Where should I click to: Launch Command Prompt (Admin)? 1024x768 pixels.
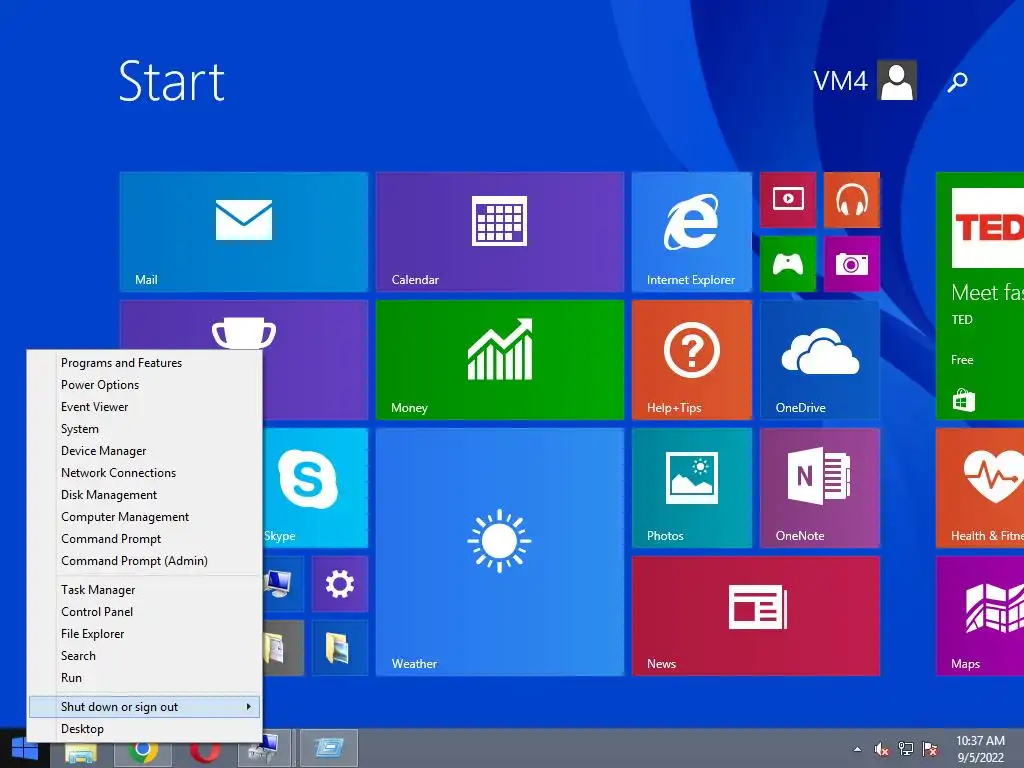(144, 561)
